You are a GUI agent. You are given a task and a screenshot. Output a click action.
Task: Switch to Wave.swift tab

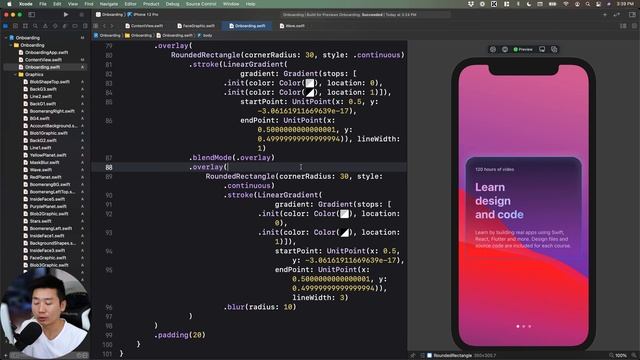(292, 26)
